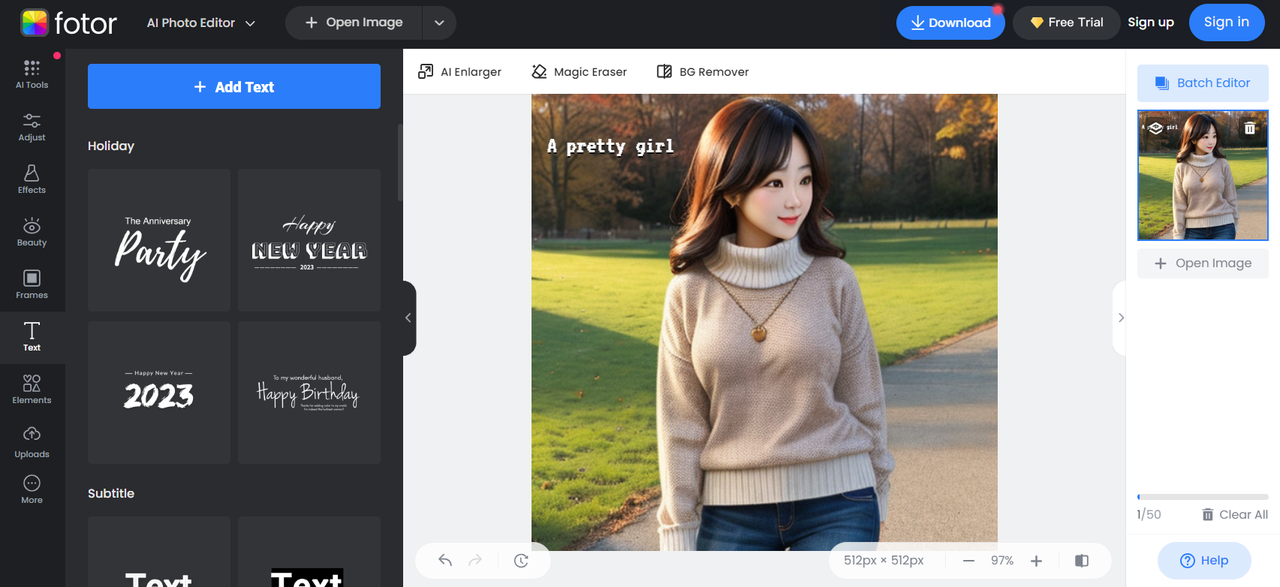The image size is (1280, 587).
Task: Click the 97% zoom level
Action: (x=1002, y=561)
